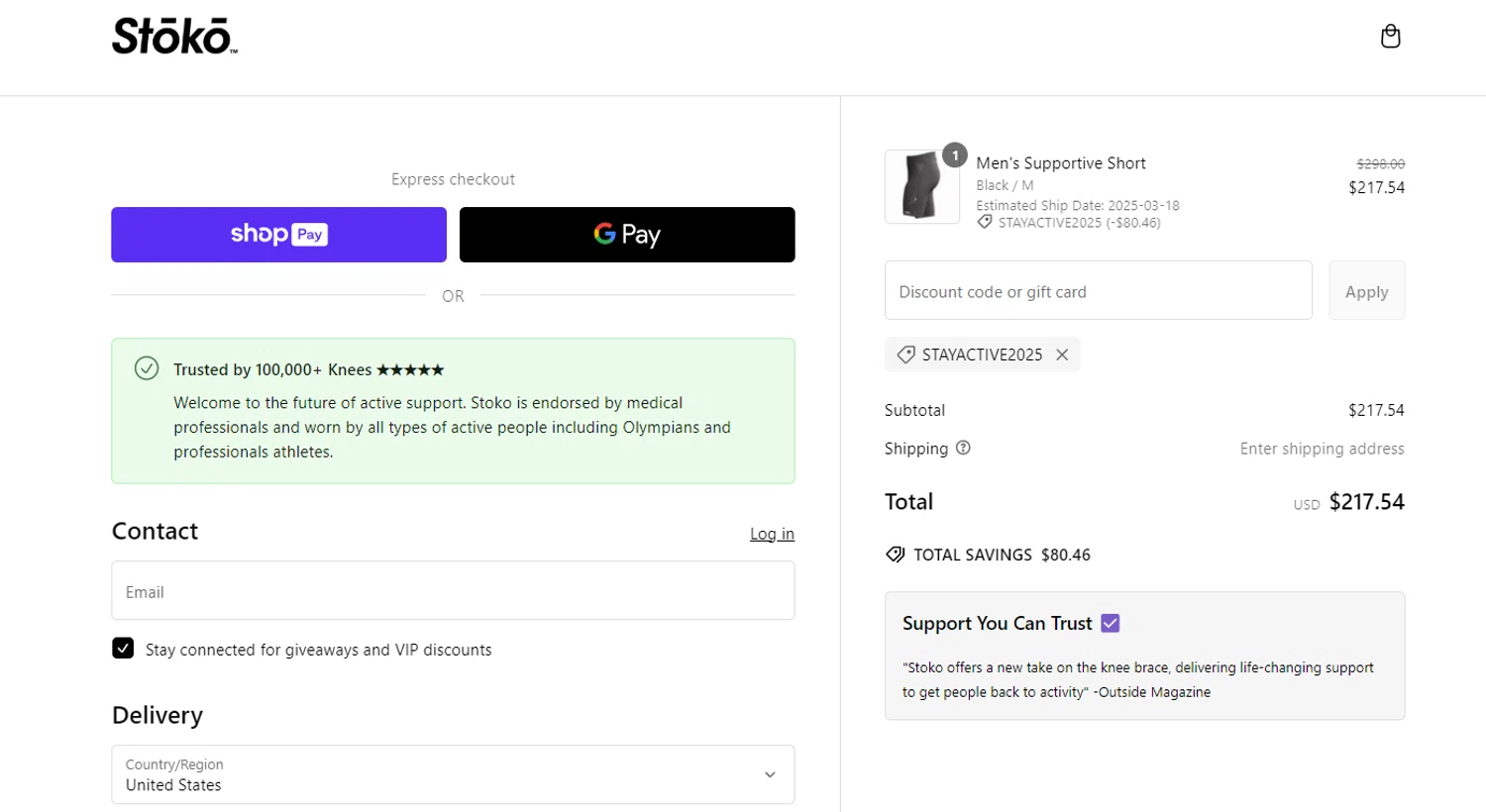Click the struck-through $298.00 price
The image size is (1486, 812).
[x=1380, y=164]
